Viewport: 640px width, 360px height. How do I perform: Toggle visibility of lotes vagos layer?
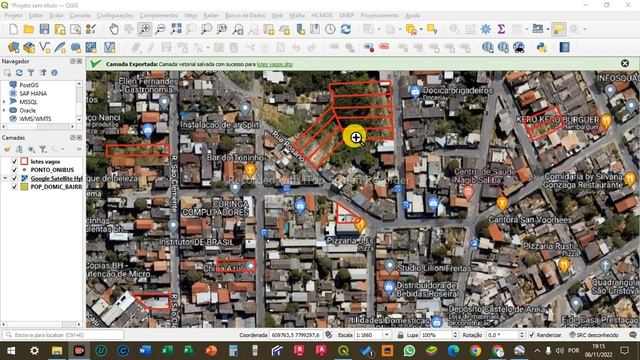pos(14,162)
